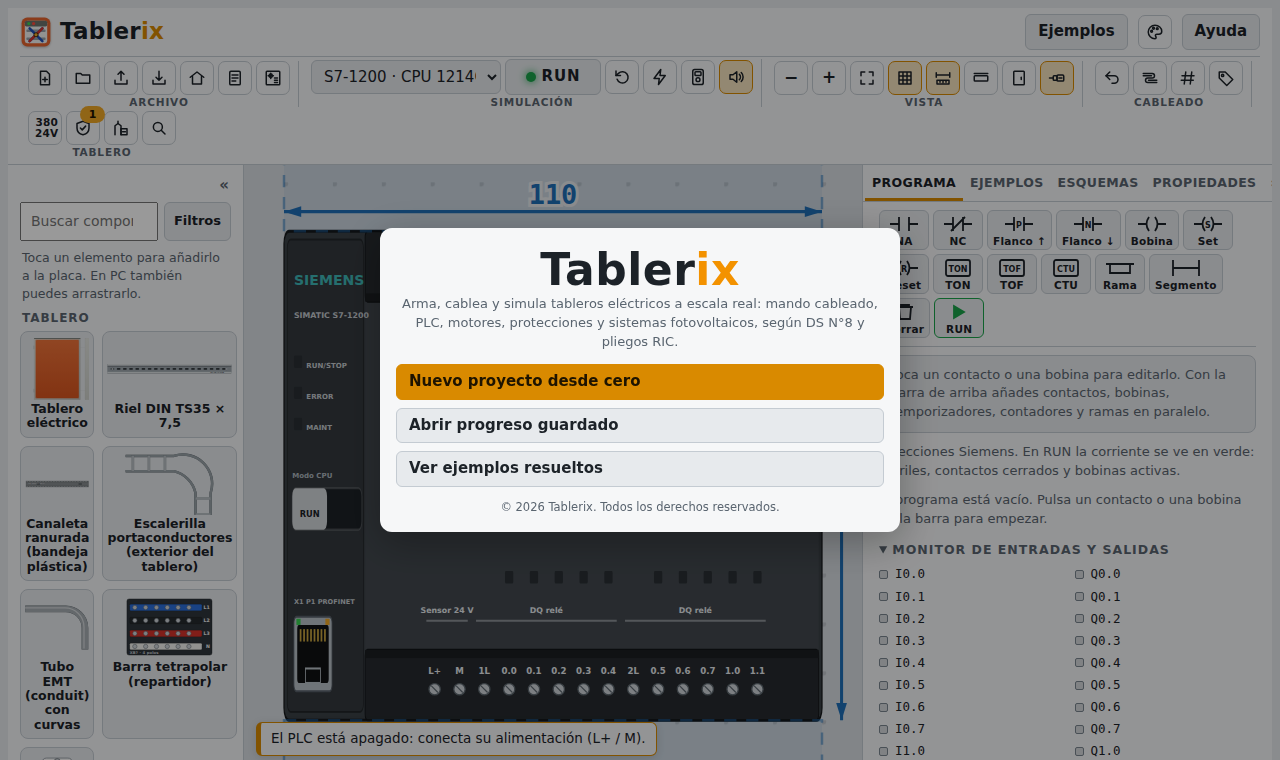Check the I0.5 input checkbox
The height and width of the screenshot is (760, 1280).
click(883, 685)
